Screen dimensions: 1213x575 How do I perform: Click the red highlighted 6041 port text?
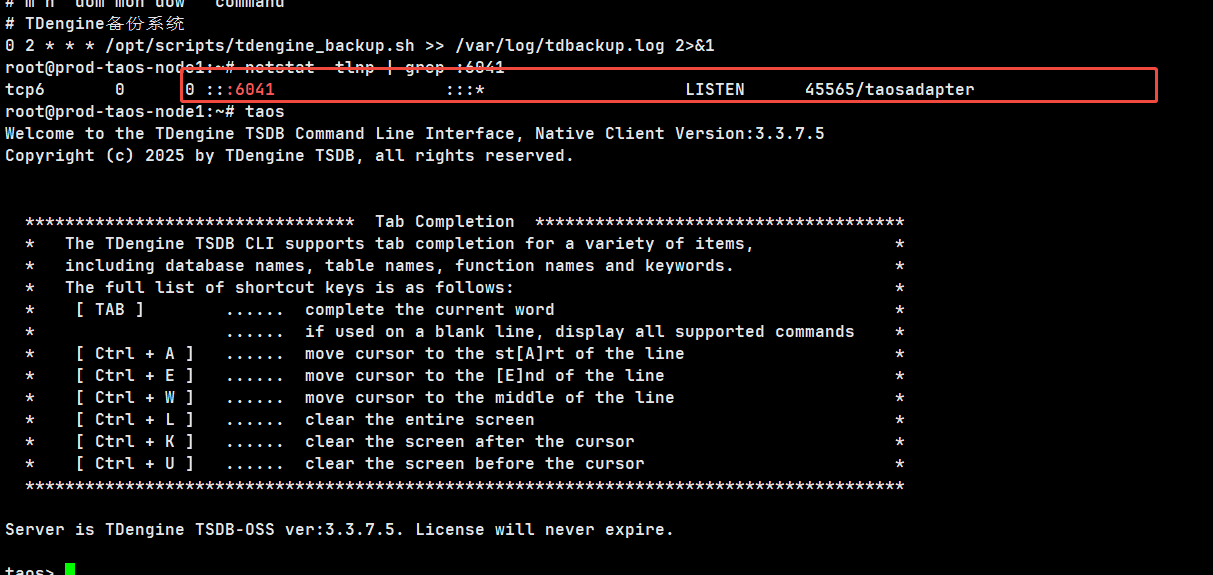[254, 90]
